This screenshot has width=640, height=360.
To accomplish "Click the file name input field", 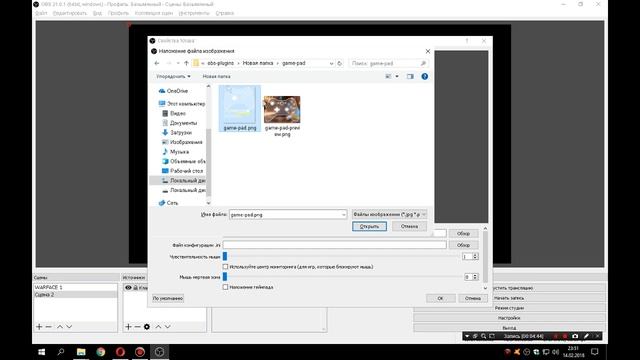I will click(285, 215).
